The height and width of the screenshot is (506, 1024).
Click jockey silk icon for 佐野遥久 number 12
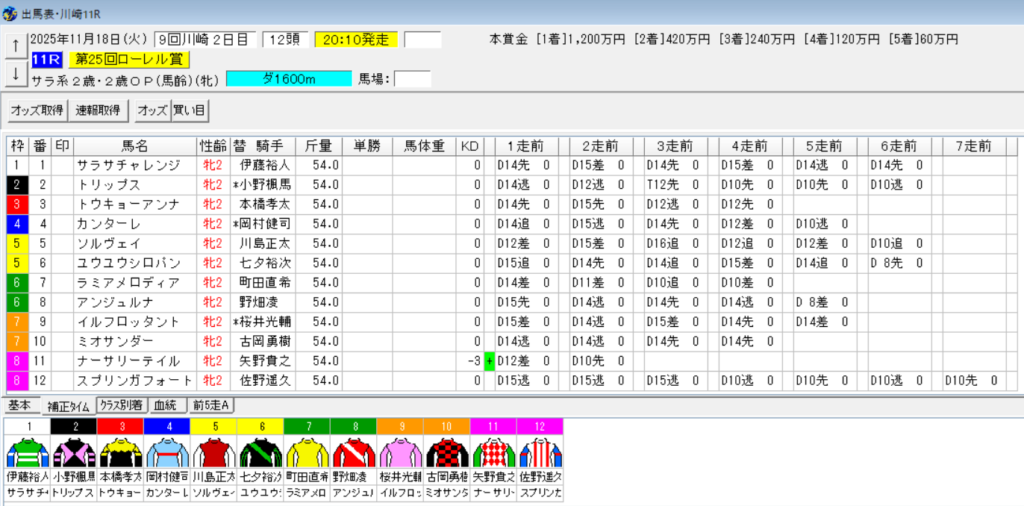[x=540, y=452]
